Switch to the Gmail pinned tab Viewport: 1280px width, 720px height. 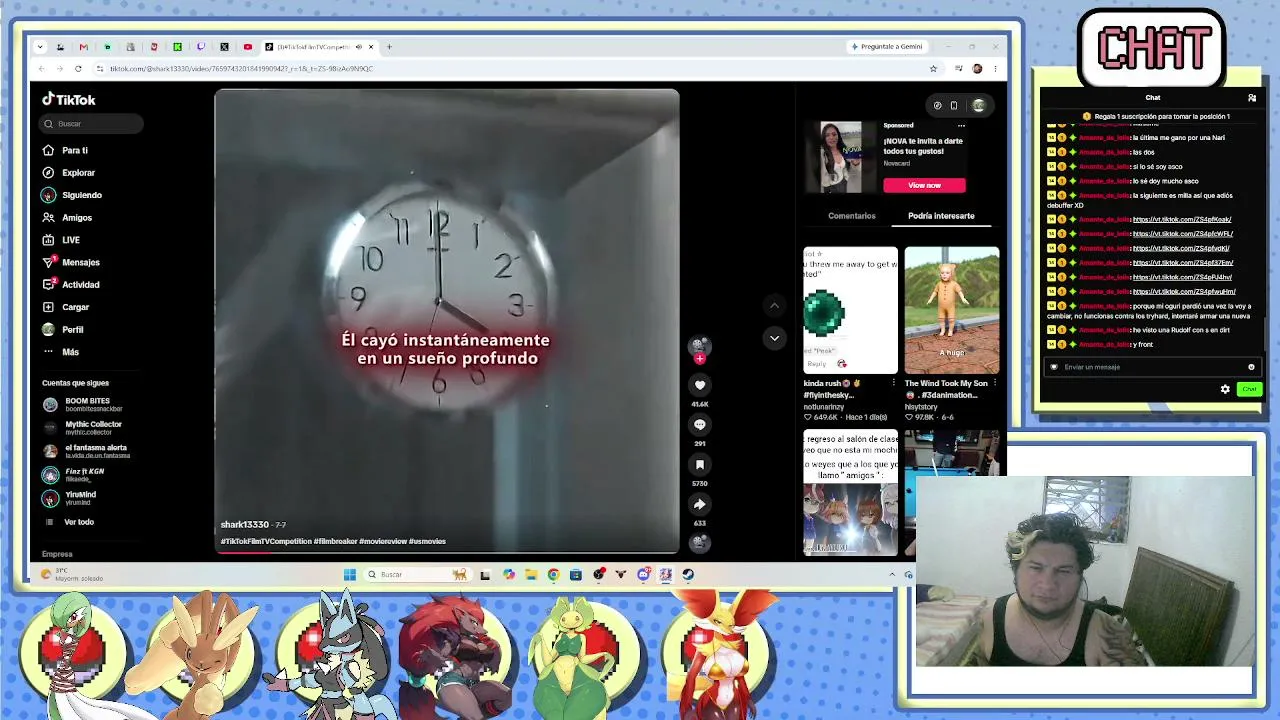[x=83, y=47]
